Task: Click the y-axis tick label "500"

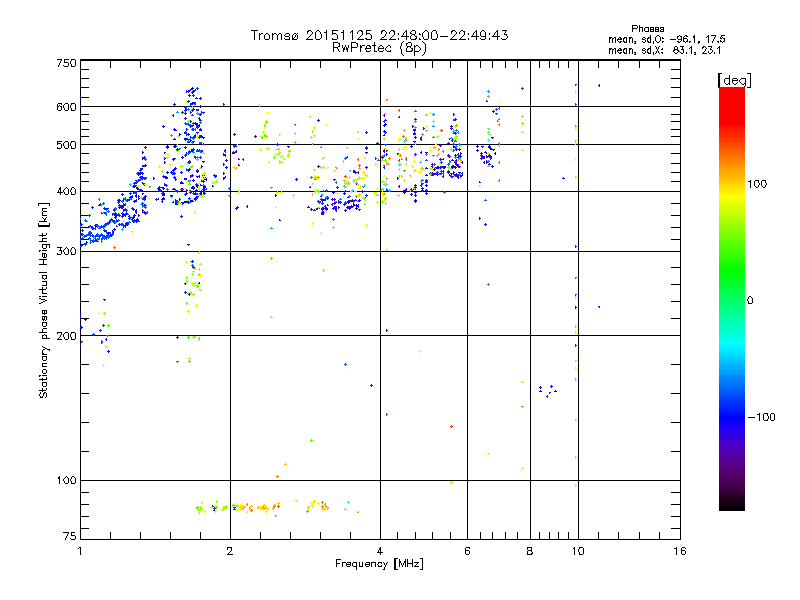Action: [x=66, y=145]
